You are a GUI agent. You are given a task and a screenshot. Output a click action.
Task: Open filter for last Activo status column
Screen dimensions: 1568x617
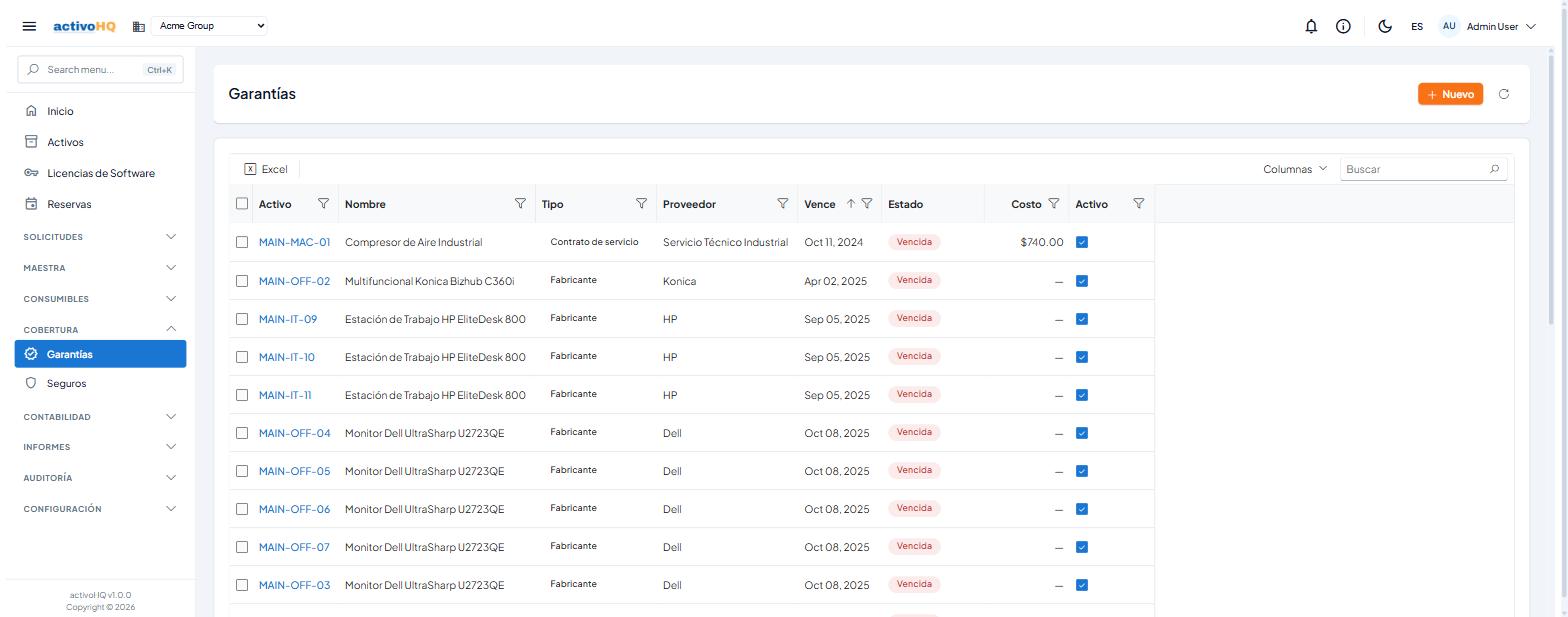(1138, 204)
